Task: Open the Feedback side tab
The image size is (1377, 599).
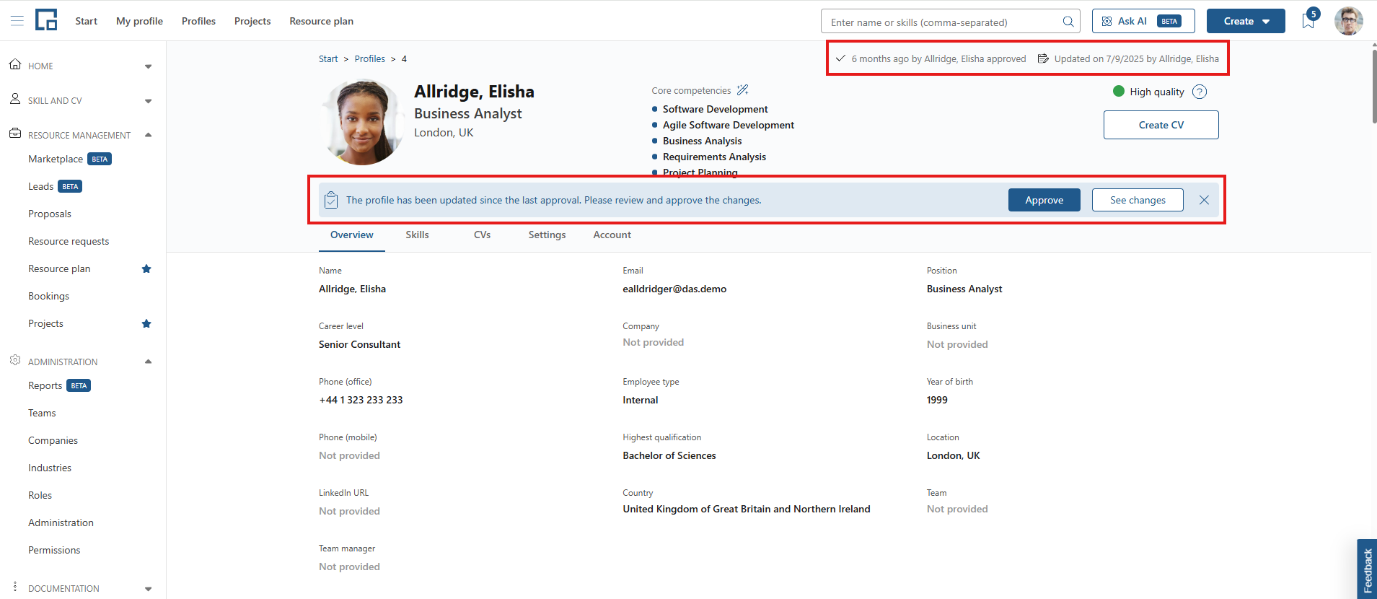Action: tap(1367, 569)
